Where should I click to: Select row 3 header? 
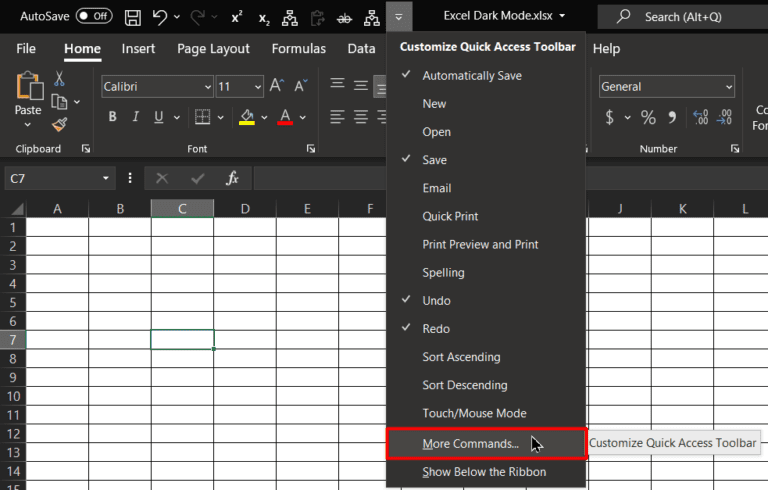click(x=13, y=265)
